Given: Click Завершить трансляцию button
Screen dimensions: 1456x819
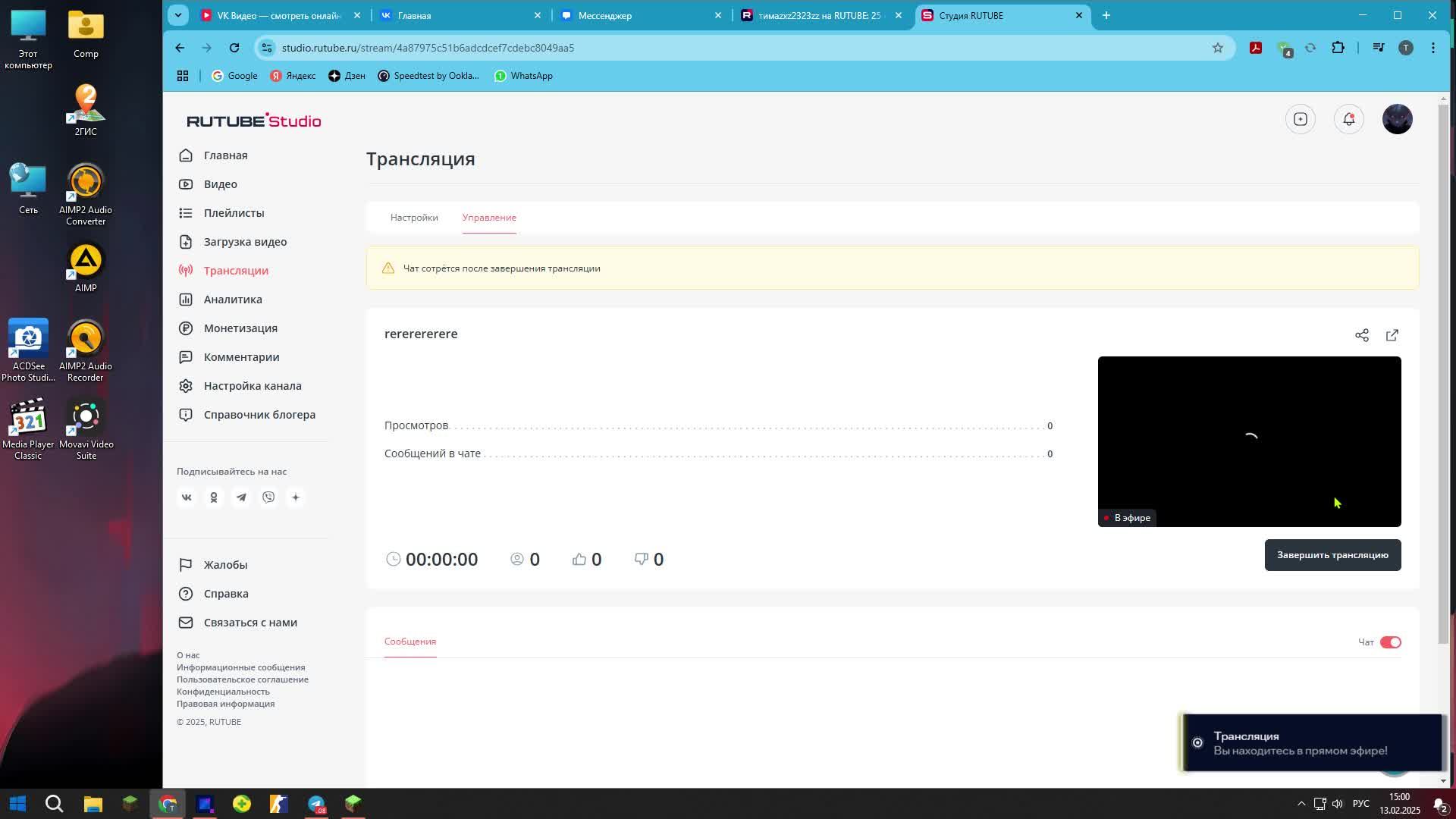Looking at the screenshot, I should (1332, 555).
